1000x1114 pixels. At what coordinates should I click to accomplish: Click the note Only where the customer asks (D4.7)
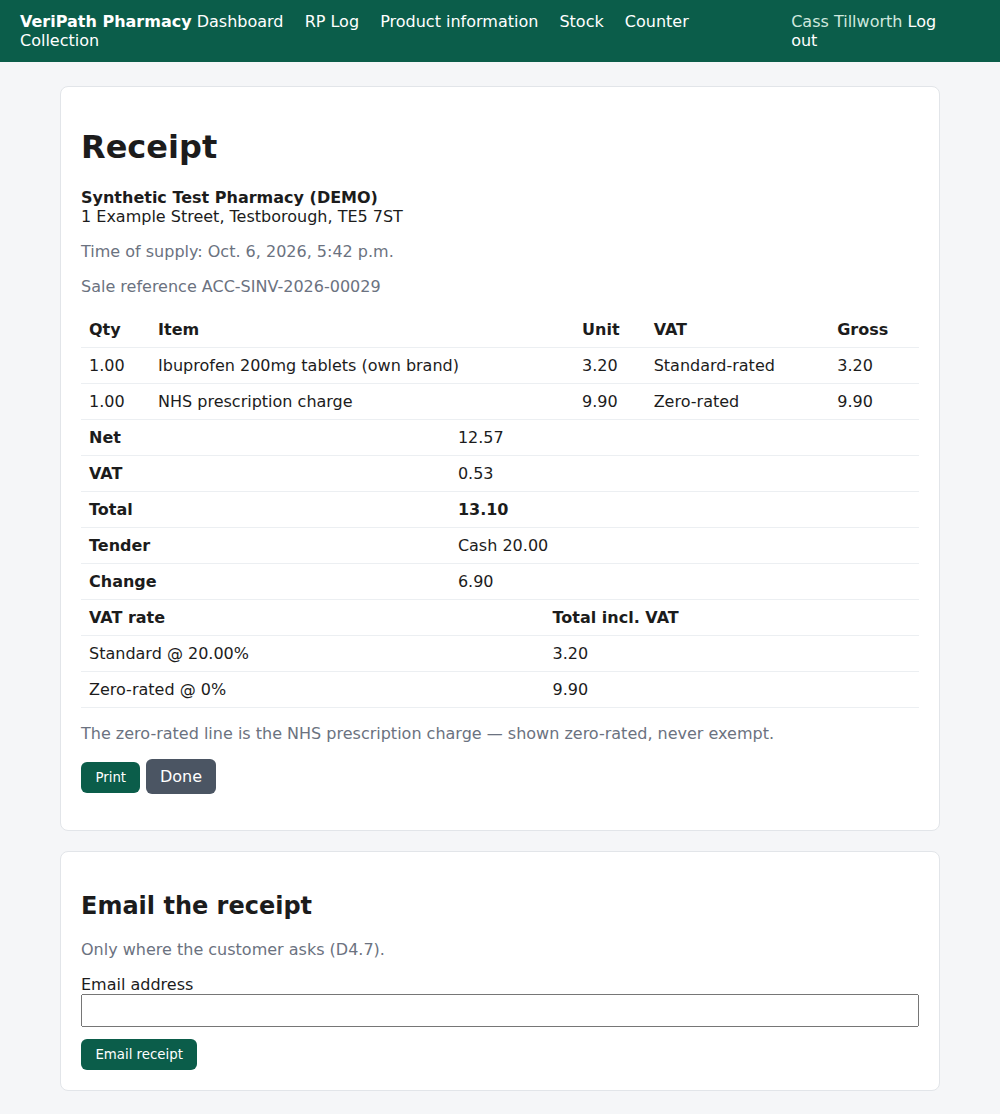[x=232, y=949]
